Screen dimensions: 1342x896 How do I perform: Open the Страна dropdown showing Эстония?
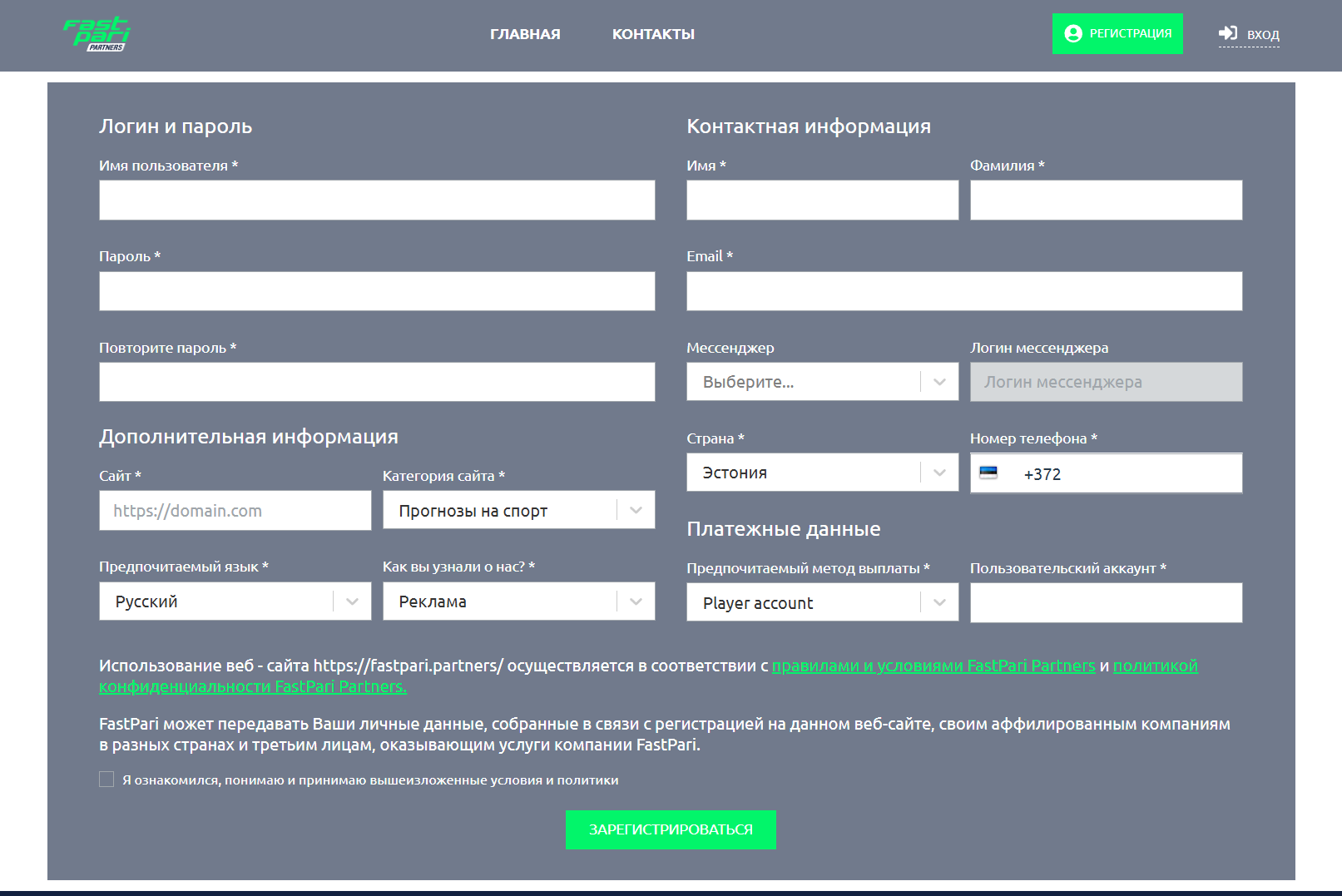coord(821,473)
